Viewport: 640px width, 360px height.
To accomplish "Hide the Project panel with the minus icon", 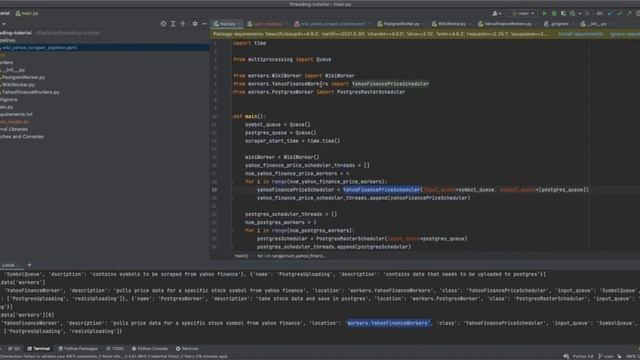I will [204, 24].
